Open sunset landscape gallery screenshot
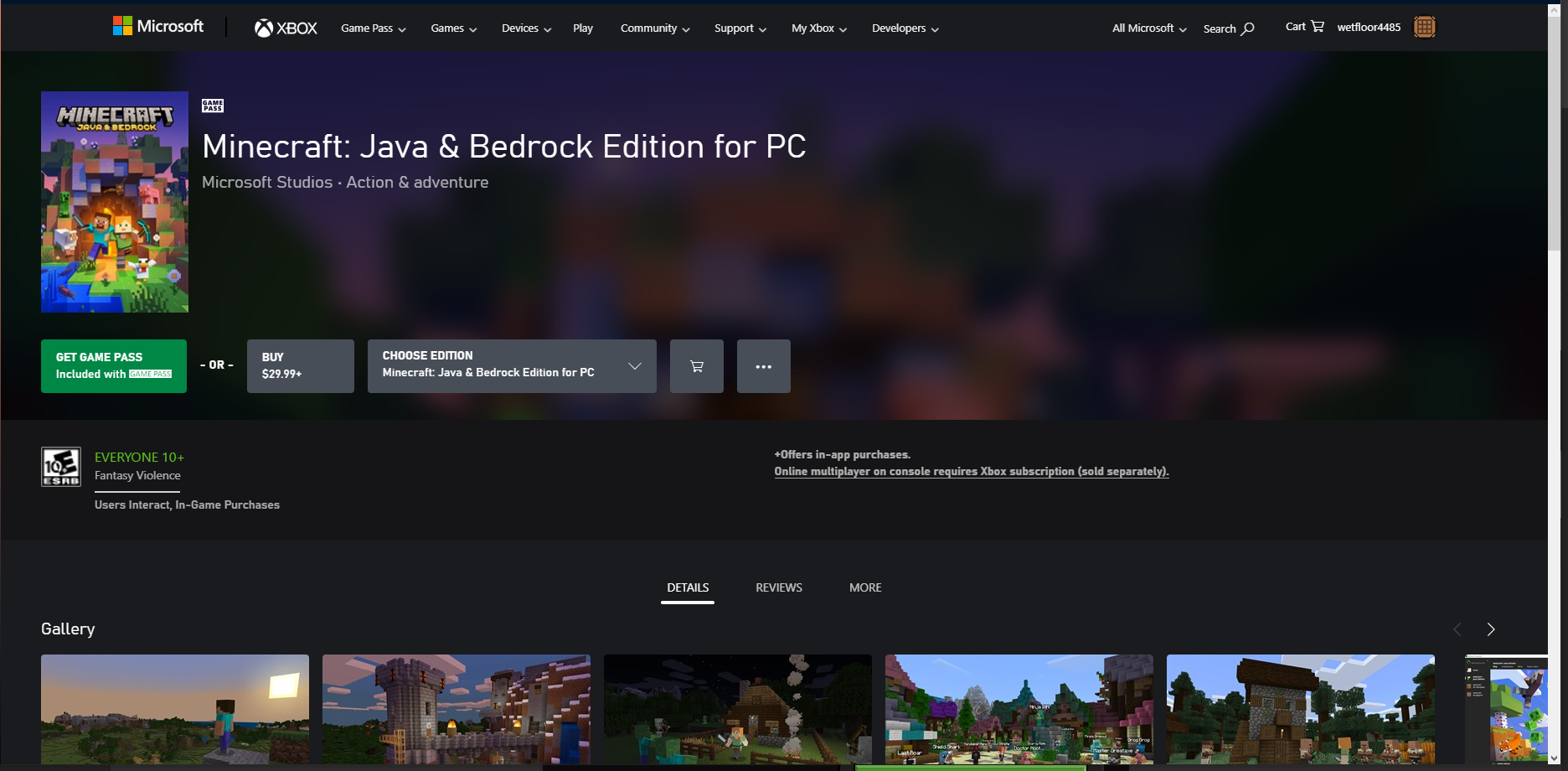This screenshot has height=771, width=1568. [x=175, y=709]
